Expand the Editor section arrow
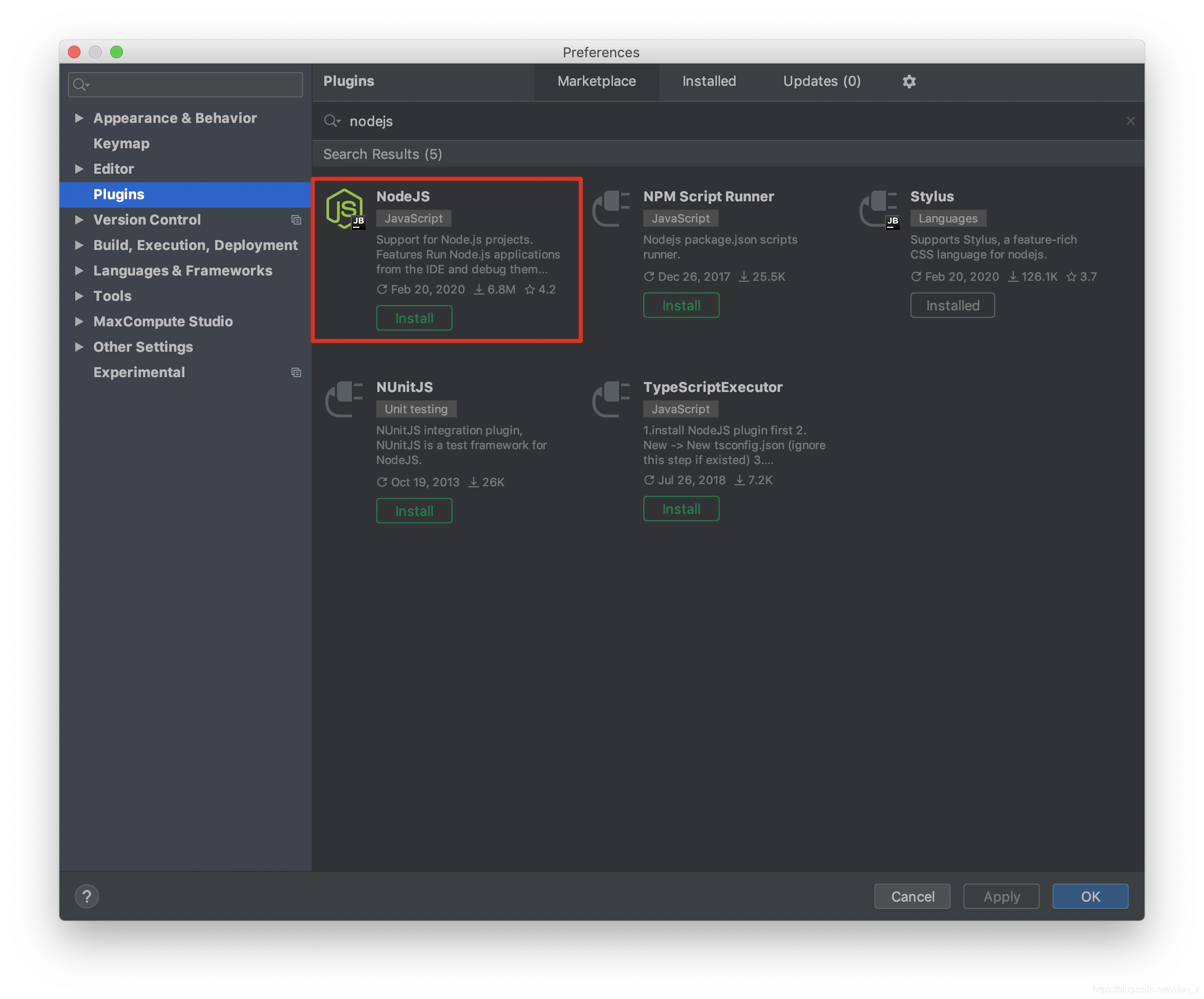This screenshot has width=1204, height=999. 79,169
